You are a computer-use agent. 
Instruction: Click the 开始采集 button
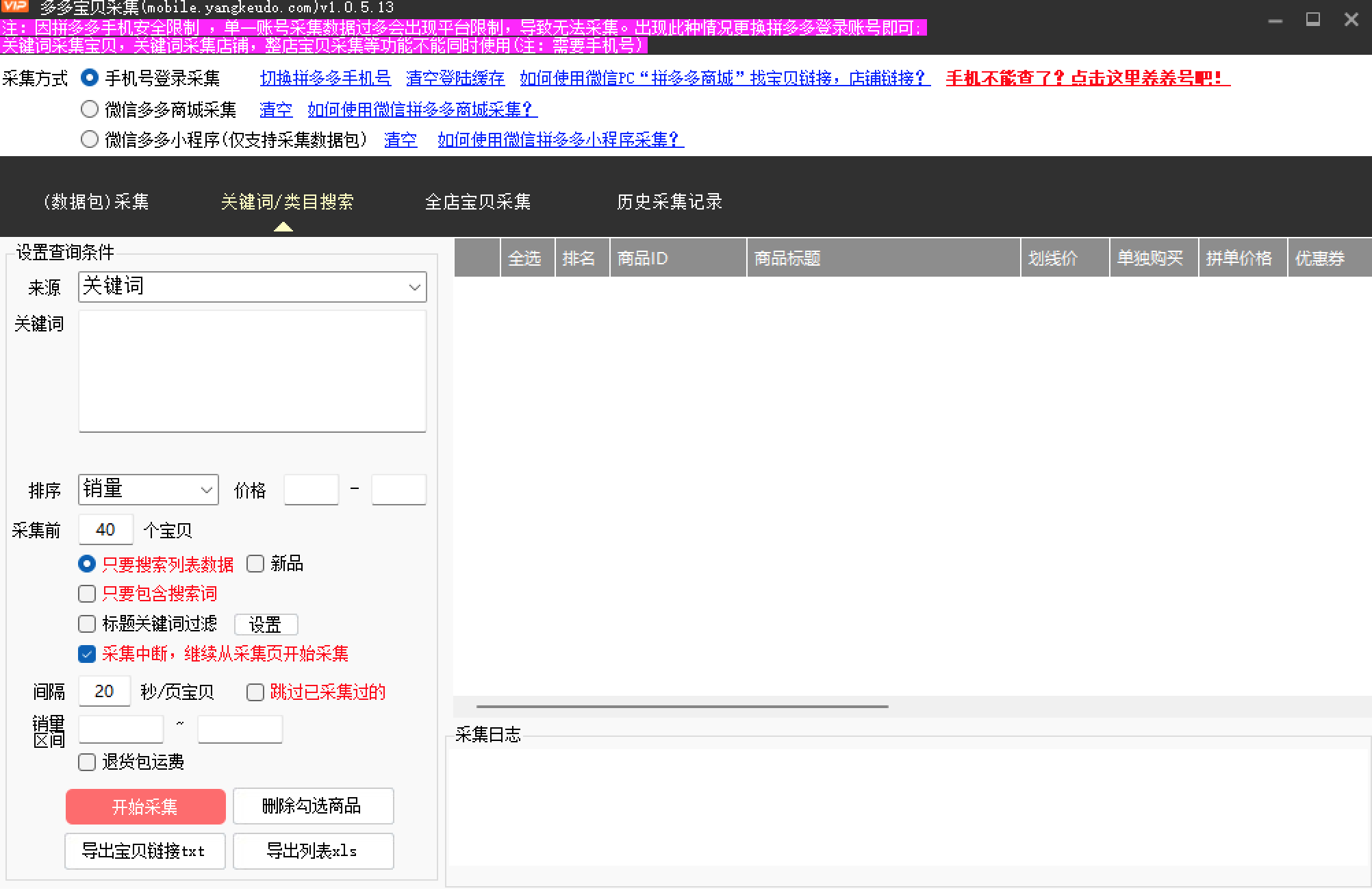click(146, 807)
